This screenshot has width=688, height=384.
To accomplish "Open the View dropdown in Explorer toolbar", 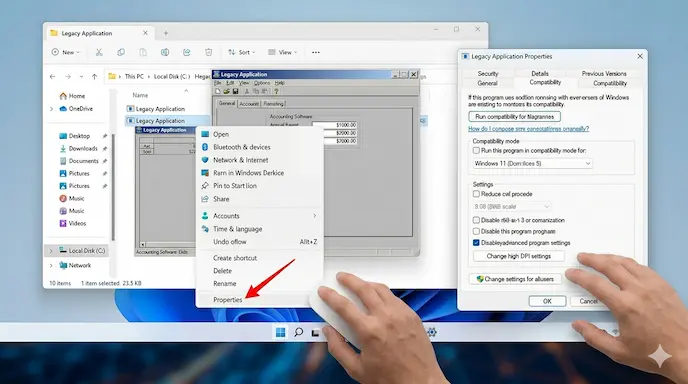I will [x=283, y=52].
